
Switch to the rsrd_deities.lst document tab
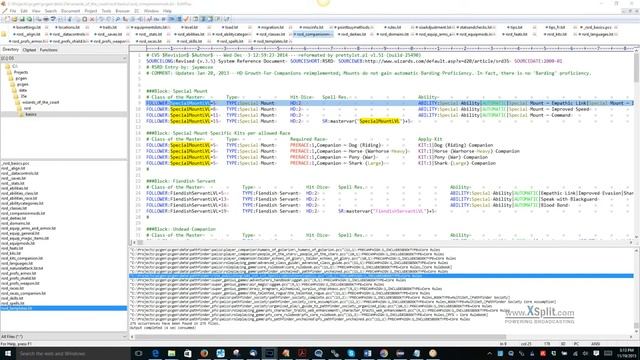coord(353,35)
